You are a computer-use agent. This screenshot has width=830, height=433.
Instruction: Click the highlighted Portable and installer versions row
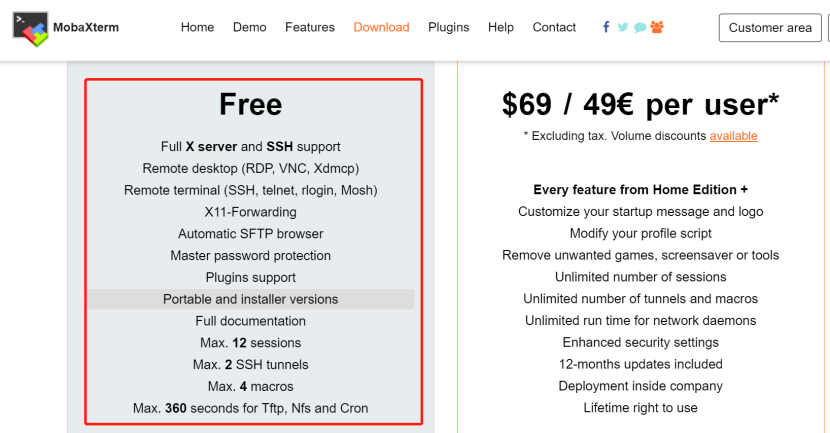tap(250, 299)
